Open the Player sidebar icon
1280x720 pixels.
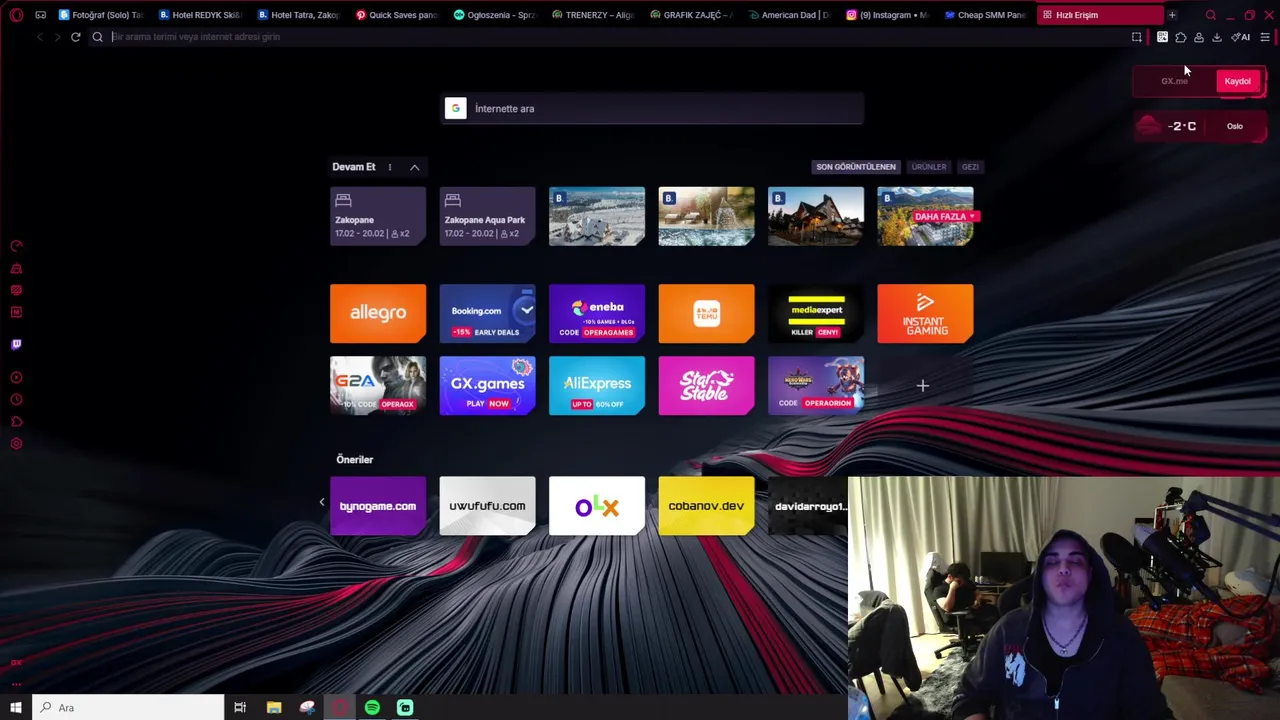16,378
